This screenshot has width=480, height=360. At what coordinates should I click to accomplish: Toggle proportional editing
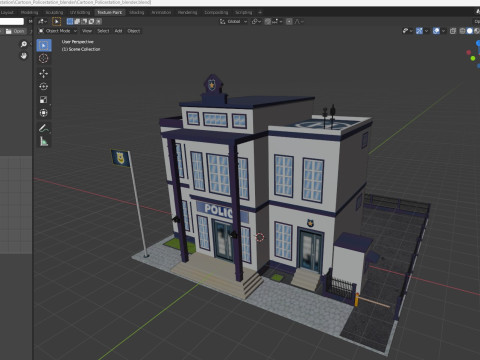click(x=289, y=22)
